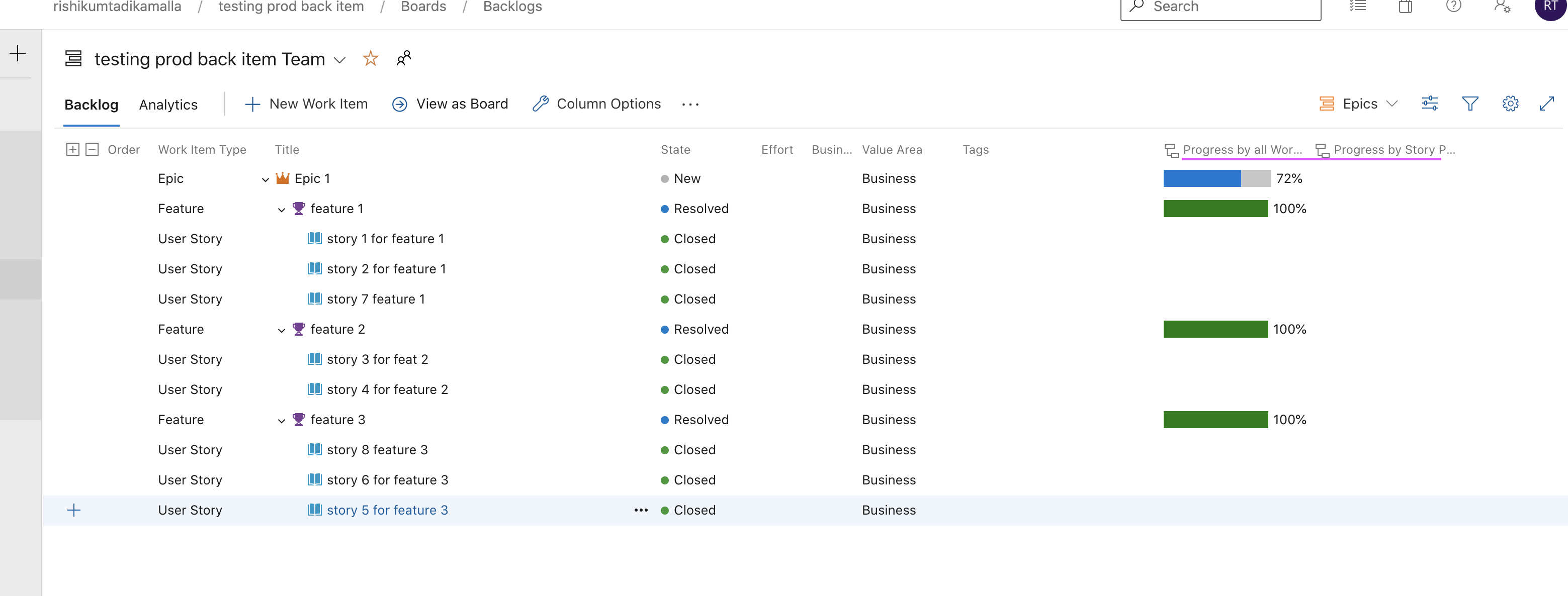
Task: Open backlog settings gear icon
Action: tap(1510, 104)
